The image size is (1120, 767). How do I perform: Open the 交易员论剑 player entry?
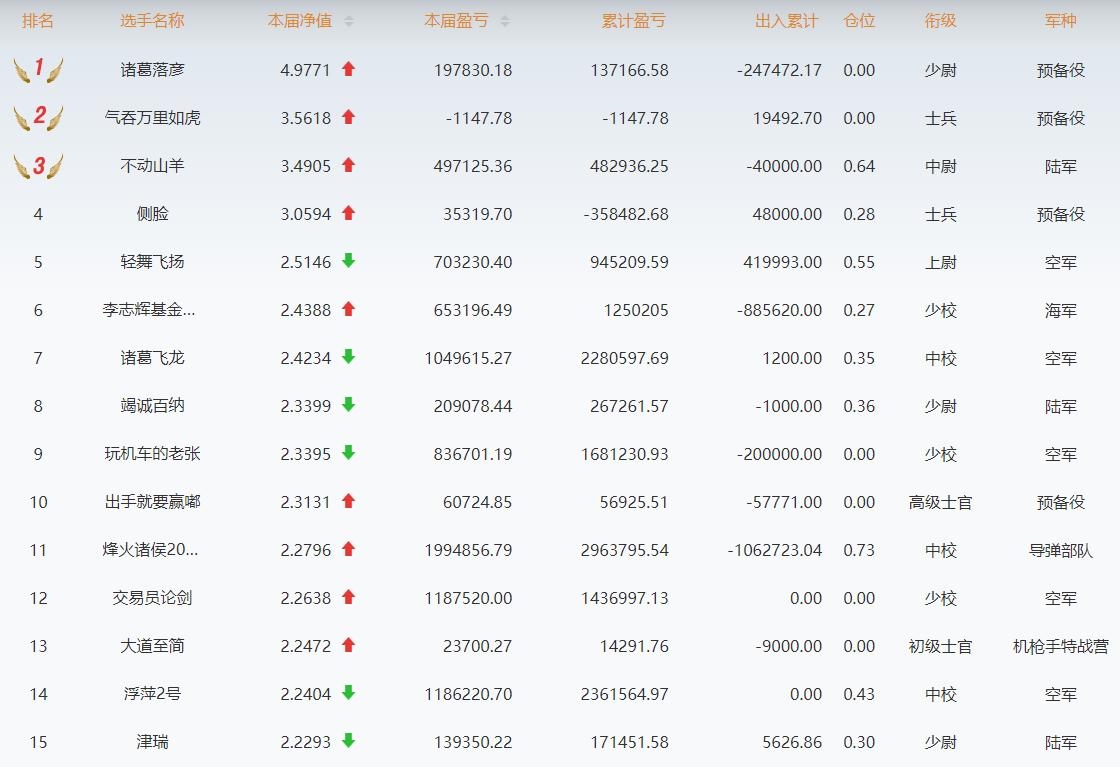click(x=152, y=598)
